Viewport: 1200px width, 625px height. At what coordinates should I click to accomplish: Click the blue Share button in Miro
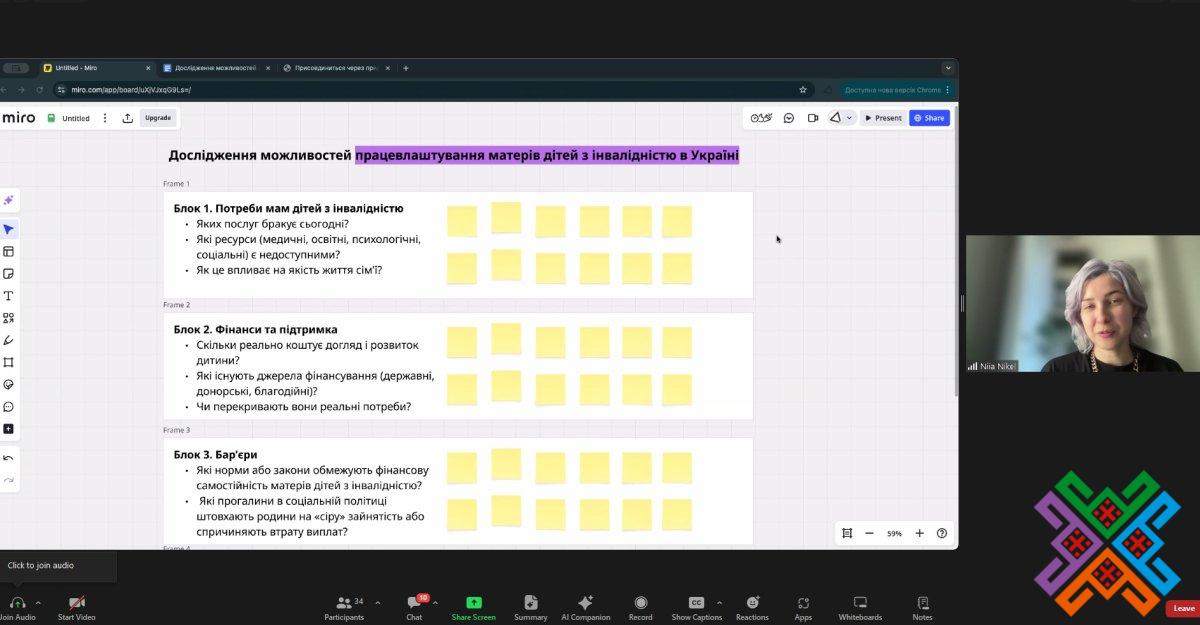929,118
